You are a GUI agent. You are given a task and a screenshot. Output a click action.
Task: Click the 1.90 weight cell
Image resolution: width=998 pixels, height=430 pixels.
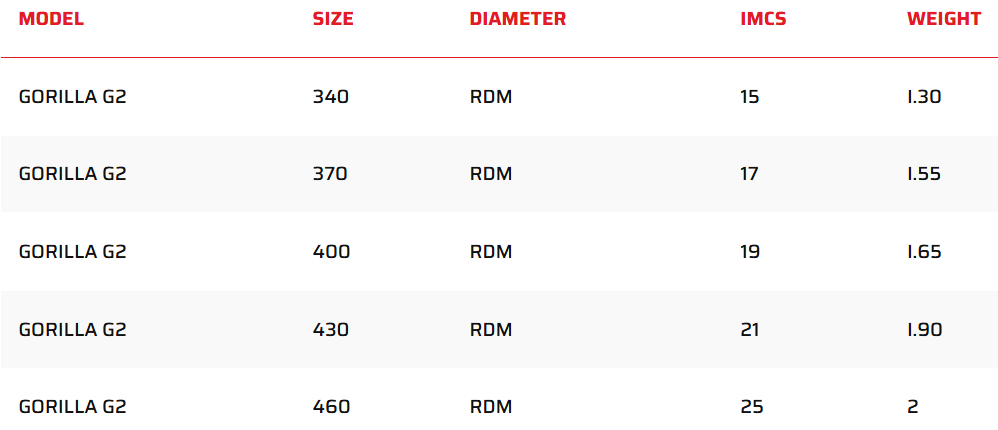[x=924, y=329]
